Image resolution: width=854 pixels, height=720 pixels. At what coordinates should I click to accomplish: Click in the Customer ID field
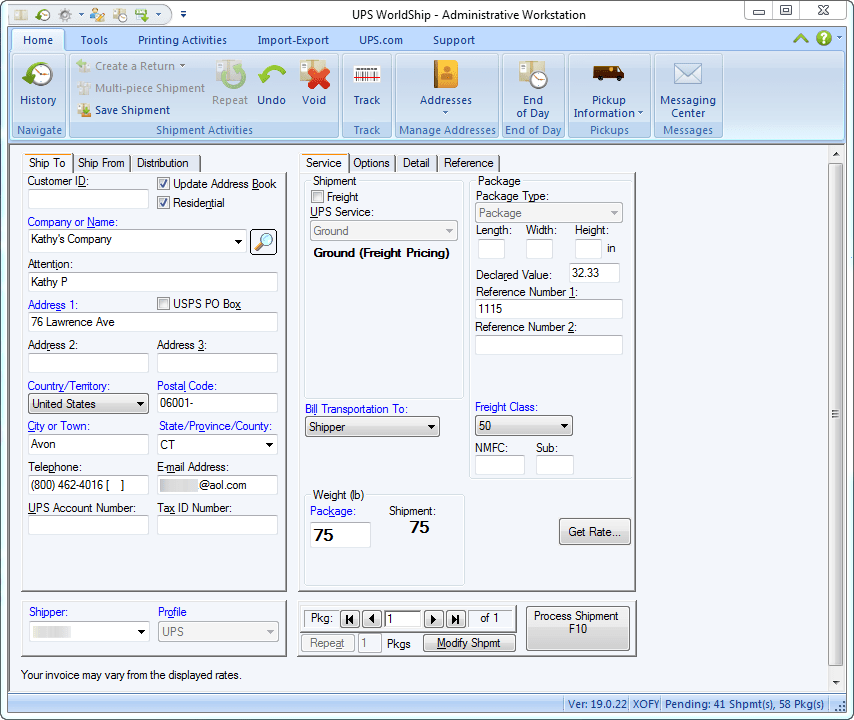tap(88, 199)
